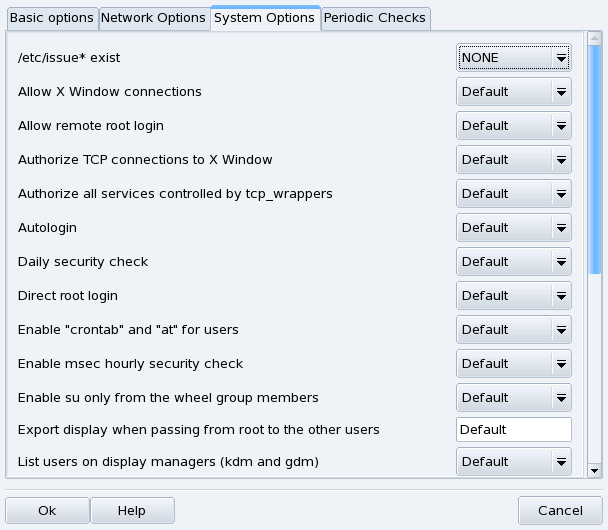Viewport: 608px width, 530px height.
Task: Click the Daily security check arrow
Action: click(561, 262)
